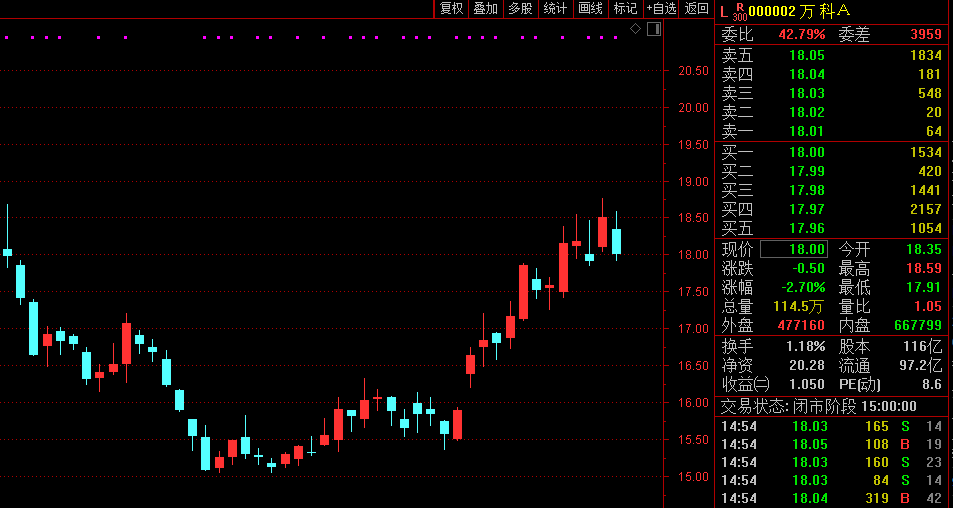The width and height of the screenshot is (953, 508).
Task: Click the 收益(三) earnings label
Action: point(746,384)
